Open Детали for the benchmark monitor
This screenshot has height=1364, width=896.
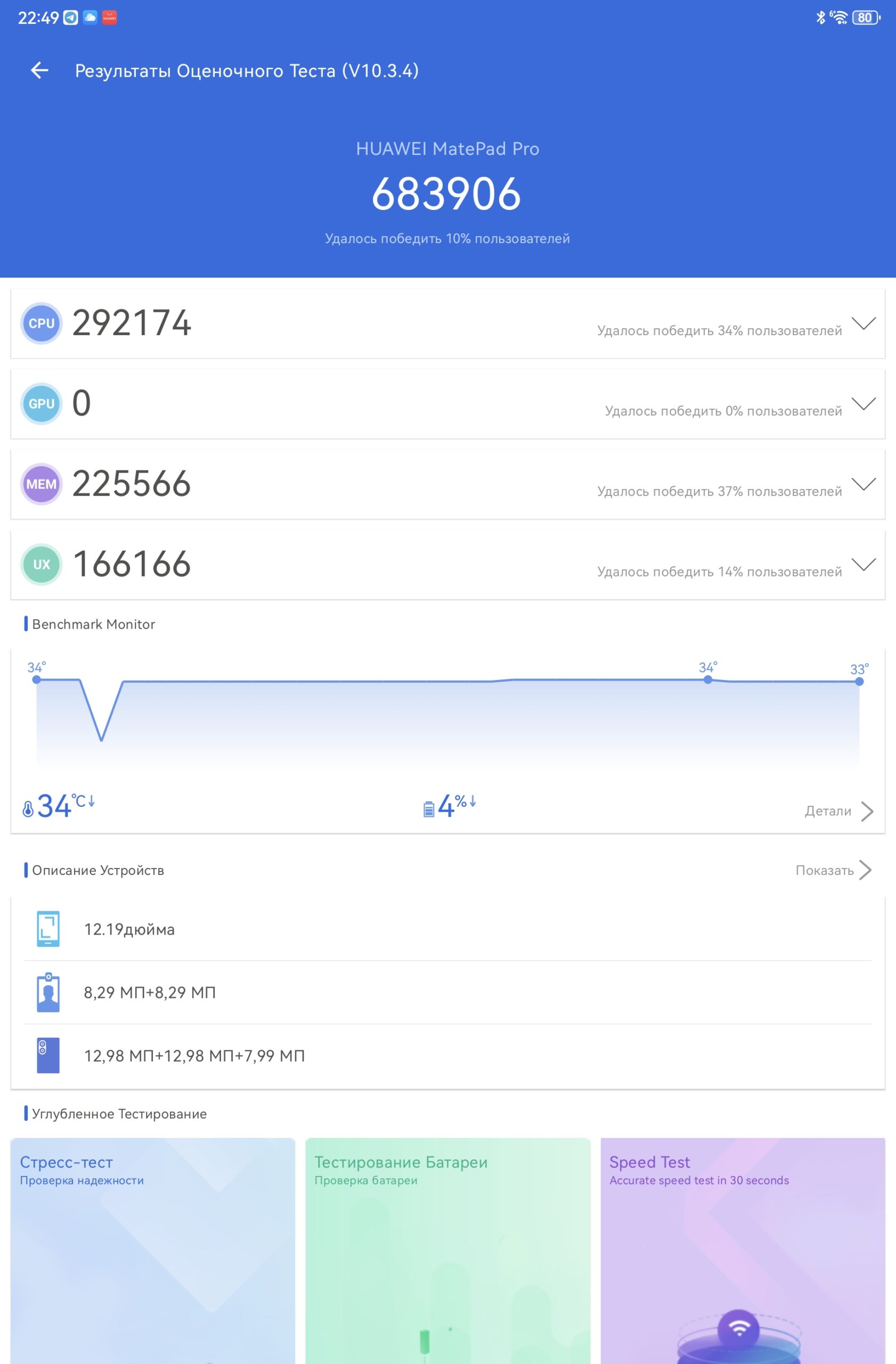click(838, 811)
